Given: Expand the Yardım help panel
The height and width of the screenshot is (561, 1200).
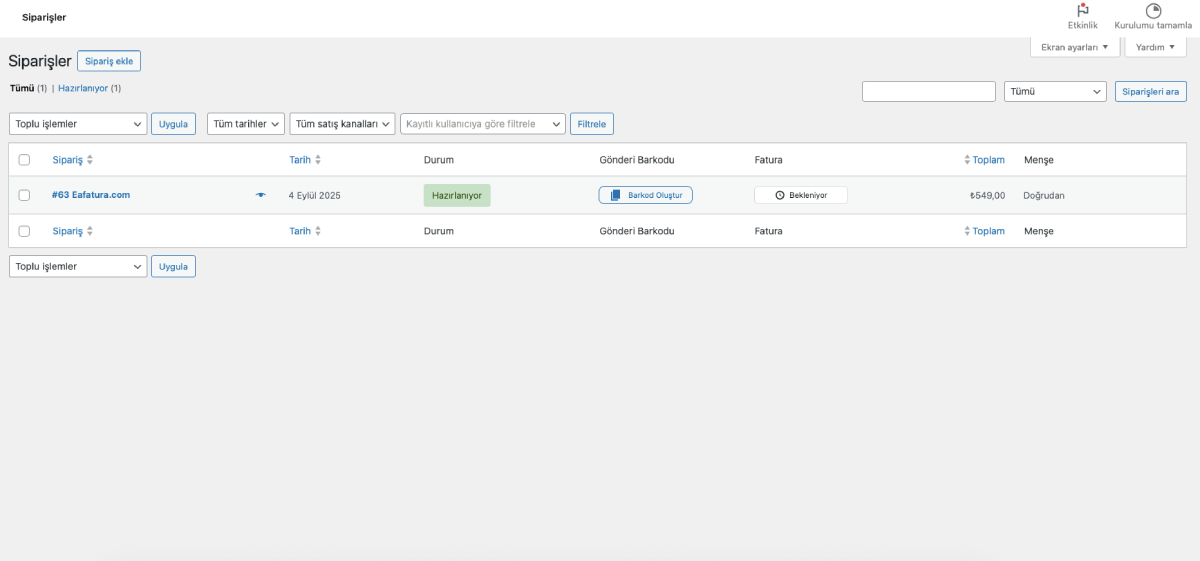Looking at the screenshot, I should click(1156, 47).
